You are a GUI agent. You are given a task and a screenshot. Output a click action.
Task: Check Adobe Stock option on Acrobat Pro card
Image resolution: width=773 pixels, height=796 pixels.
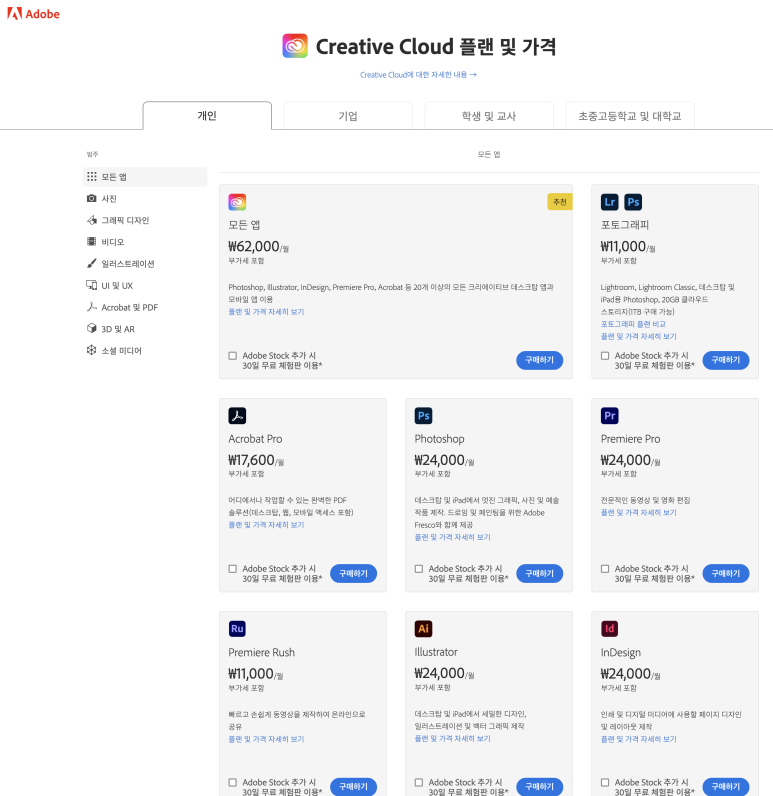point(232,569)
